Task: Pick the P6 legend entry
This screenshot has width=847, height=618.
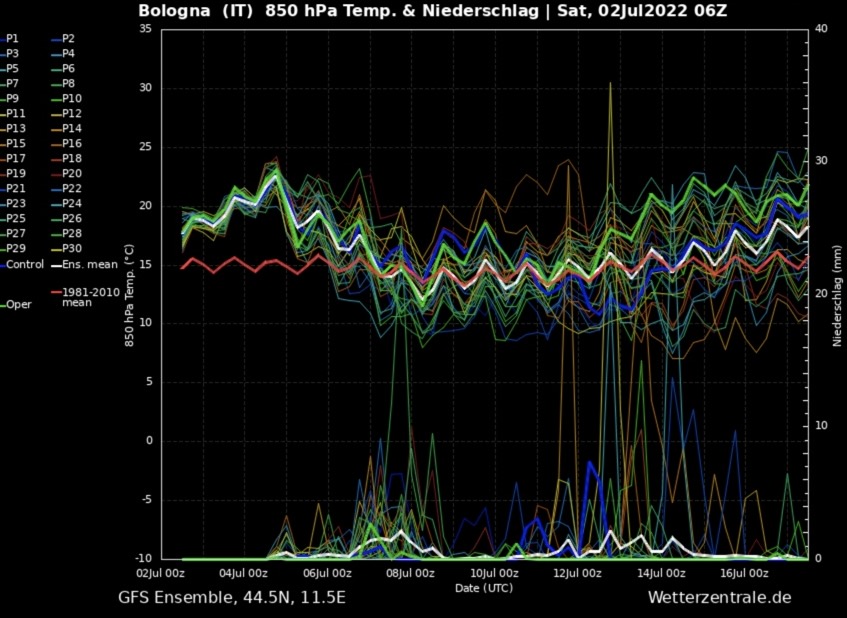Action: pos(64,69)
